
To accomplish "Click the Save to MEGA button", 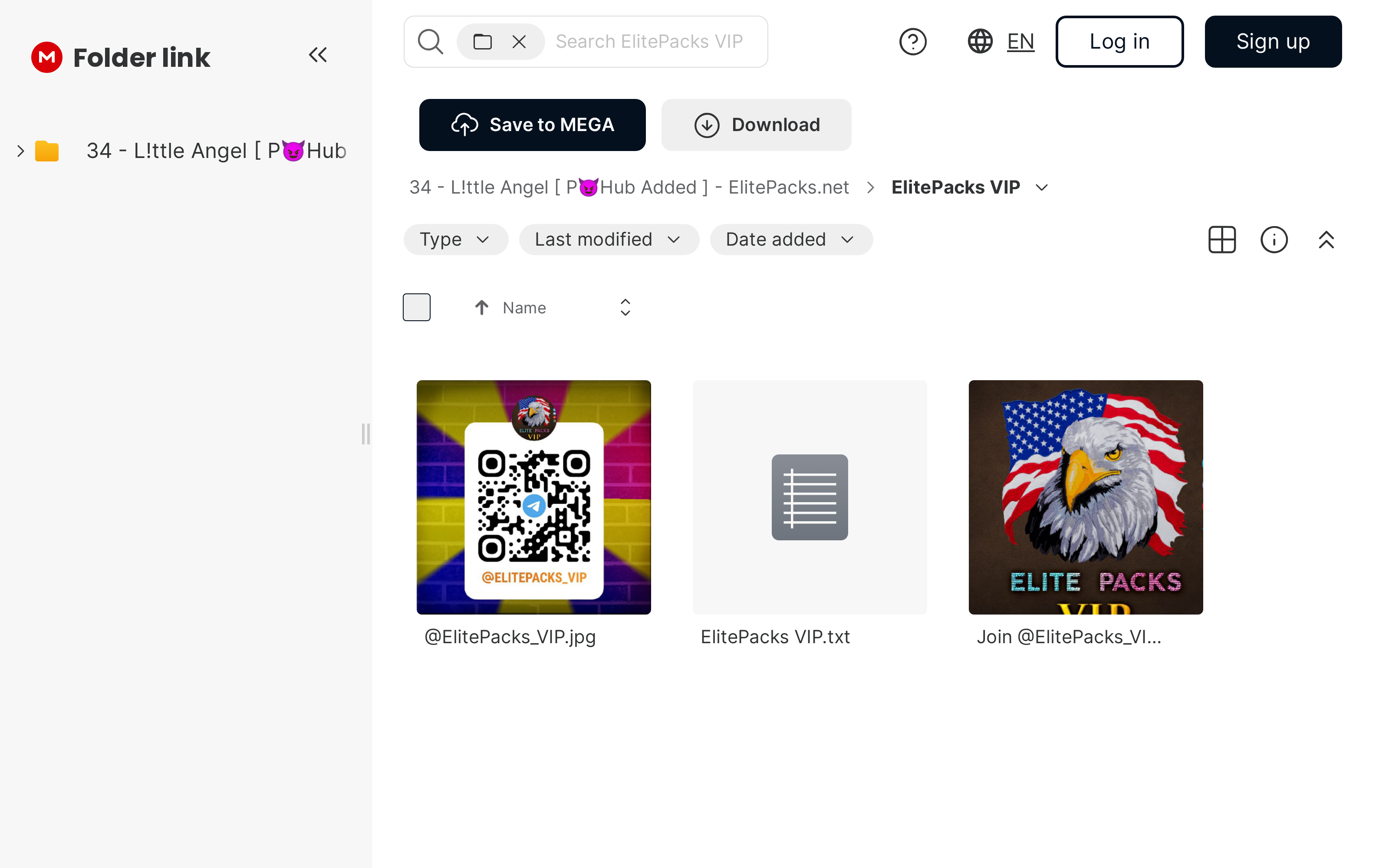I will coord(532,125).
